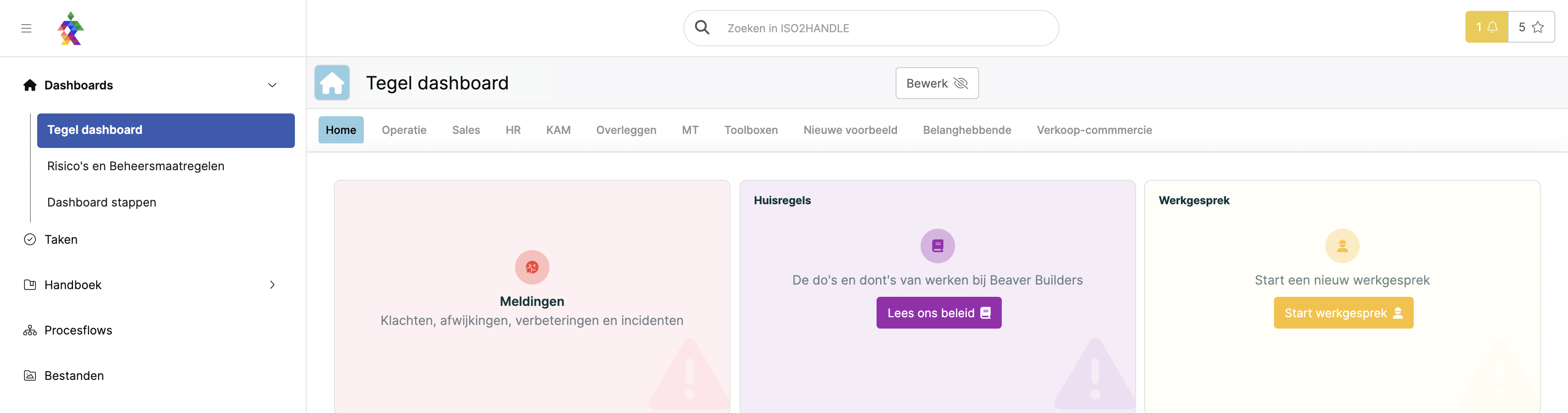Viewport: 1568px width, 413px height.
Task: Click the Meldingen tile title
Action: click(531, 301)
